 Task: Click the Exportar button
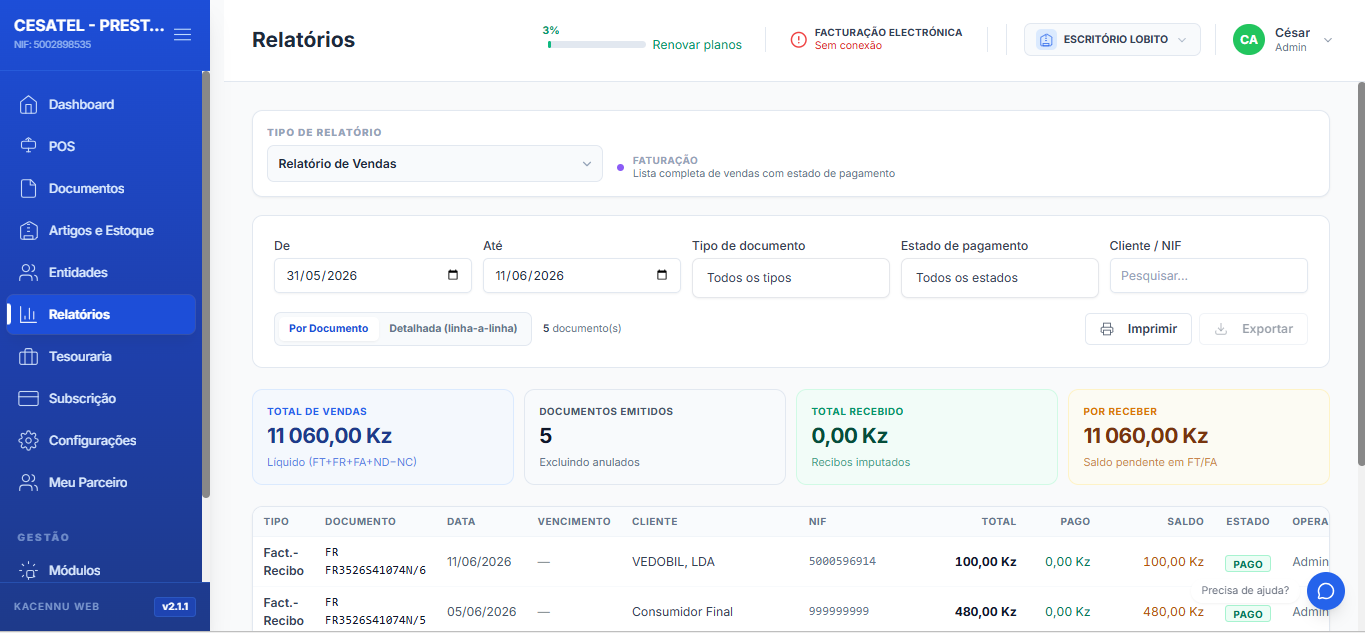(x=1254, y=329)
